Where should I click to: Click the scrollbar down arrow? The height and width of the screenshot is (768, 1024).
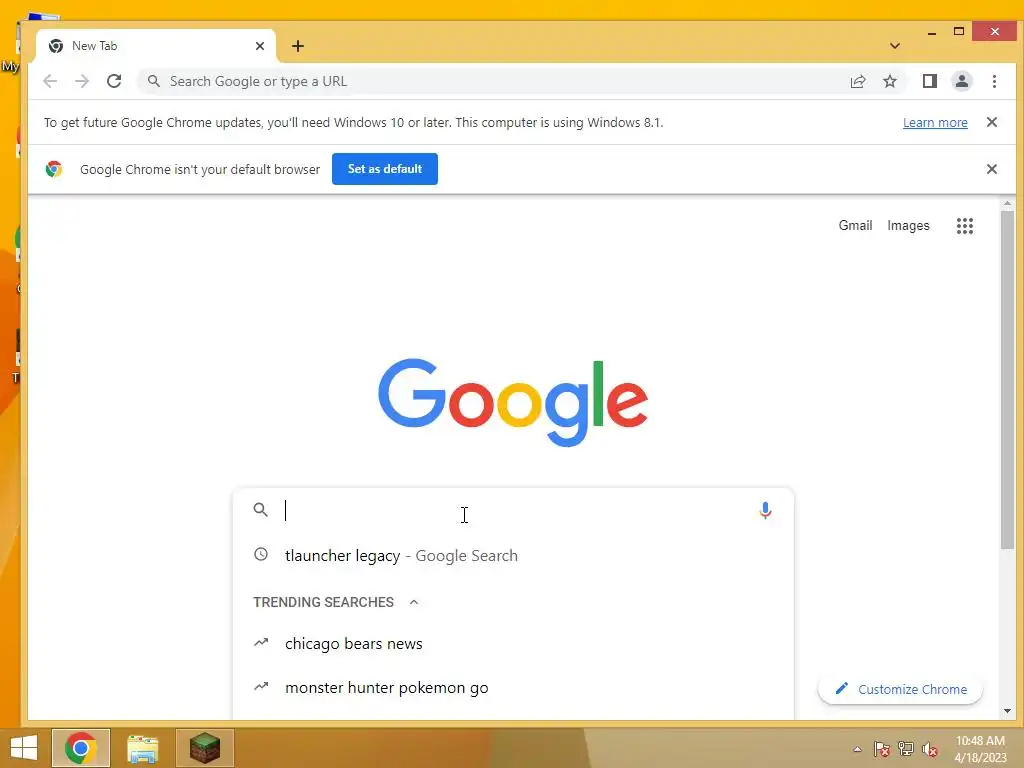pyautogui.click(x=1007, y=711)
